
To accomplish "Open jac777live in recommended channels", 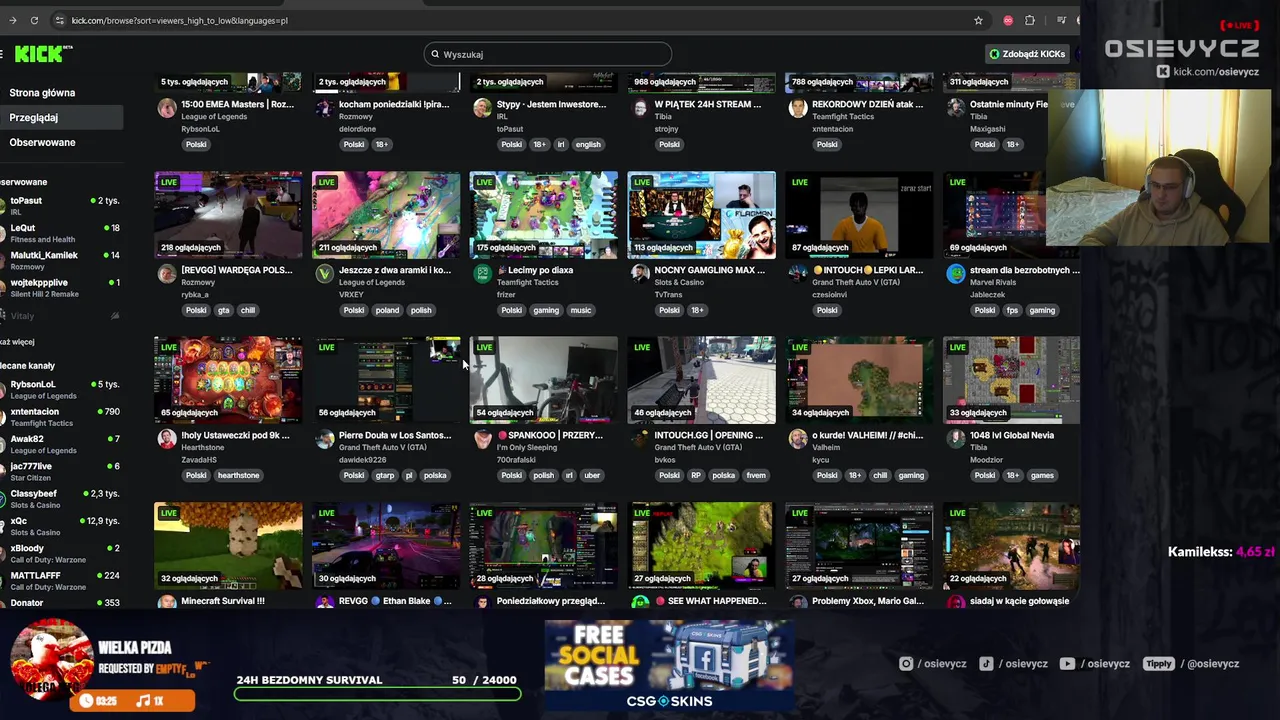I will coord(60,471).
